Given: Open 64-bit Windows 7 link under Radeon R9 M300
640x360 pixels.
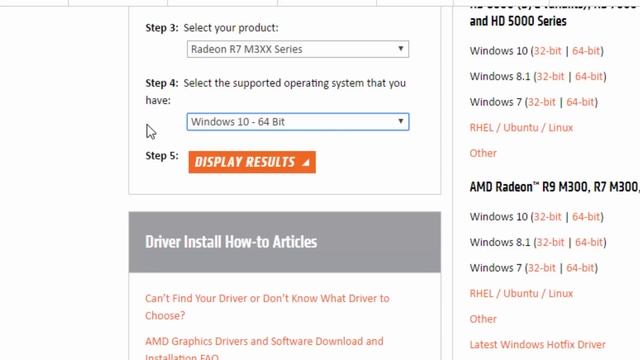Looking at the screenshot, I should [580, 268].
